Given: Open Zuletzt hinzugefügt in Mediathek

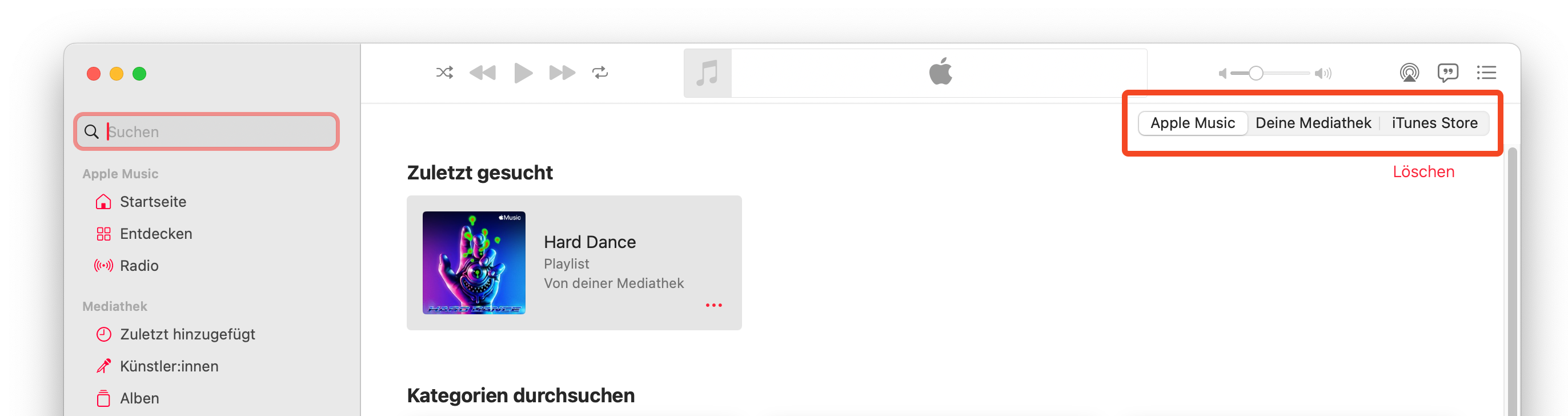Looking at the screenshot, I should tap(187, 334).
